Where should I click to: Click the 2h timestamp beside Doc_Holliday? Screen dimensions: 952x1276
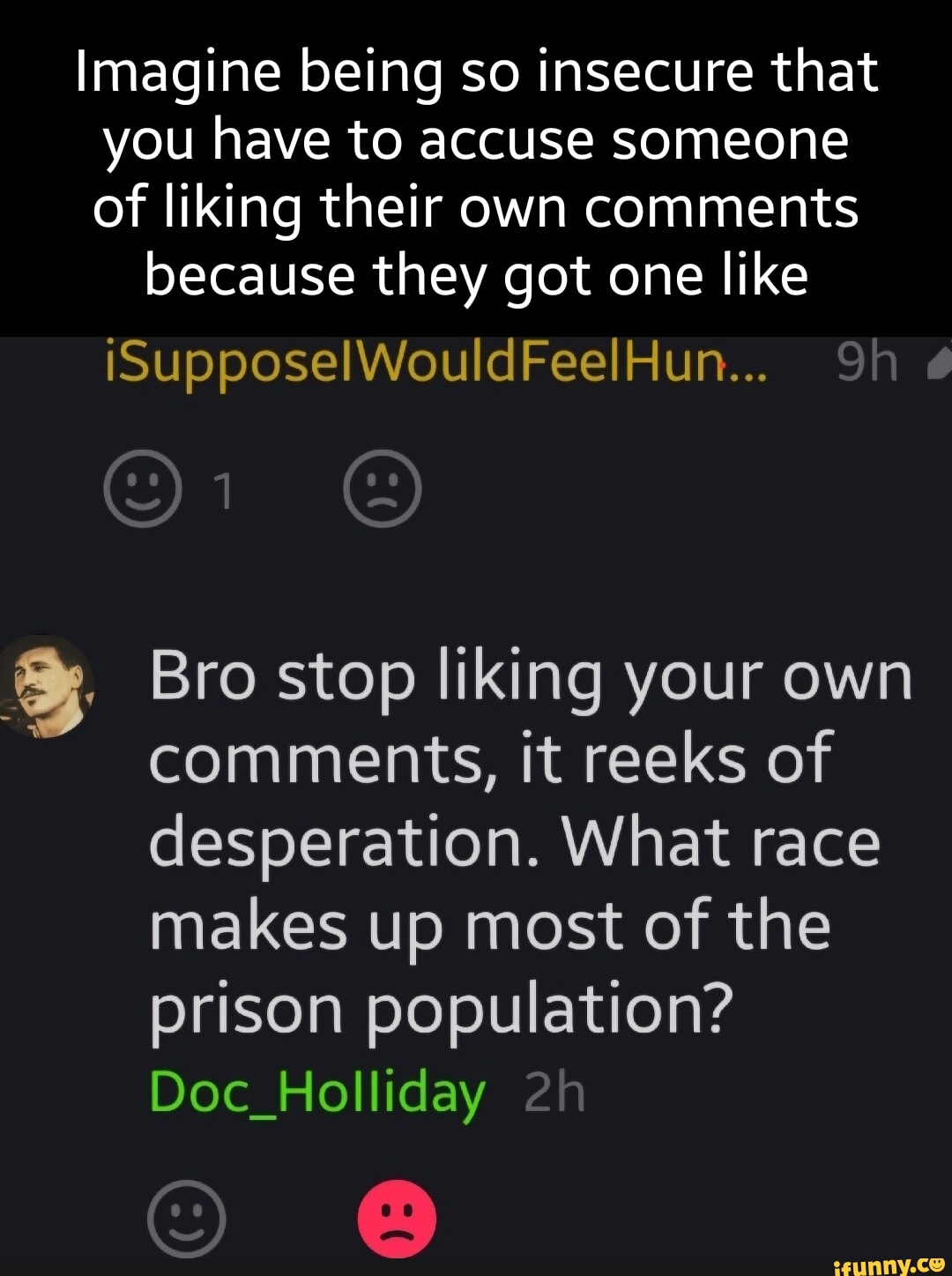pyautogui.click(x=554, y=1093)
